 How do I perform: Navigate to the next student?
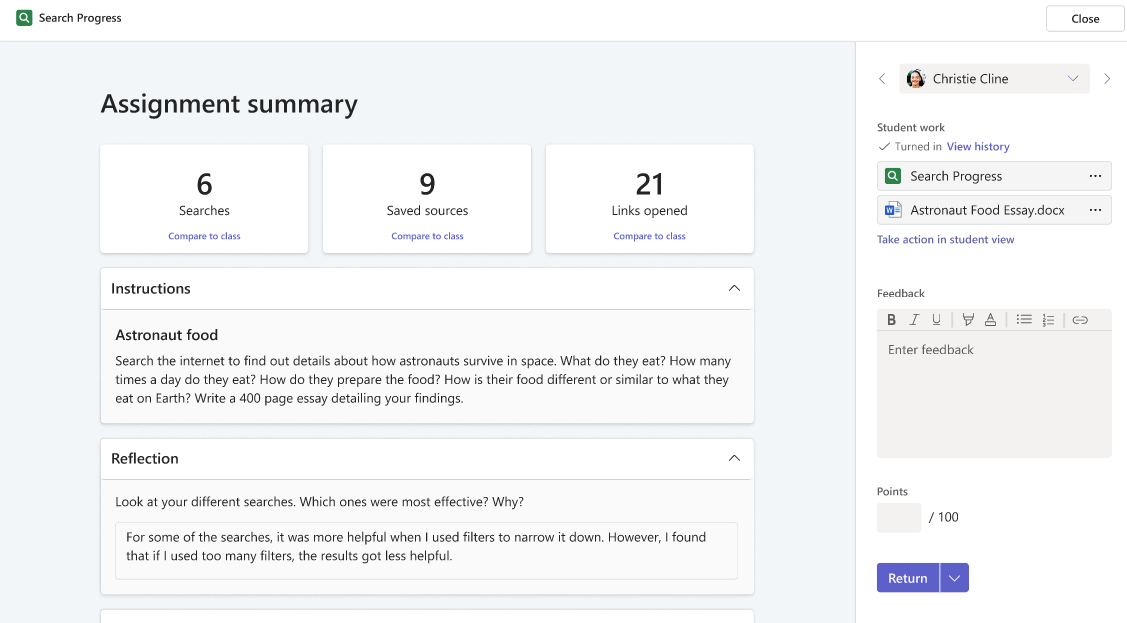(x=1106, y=78)
